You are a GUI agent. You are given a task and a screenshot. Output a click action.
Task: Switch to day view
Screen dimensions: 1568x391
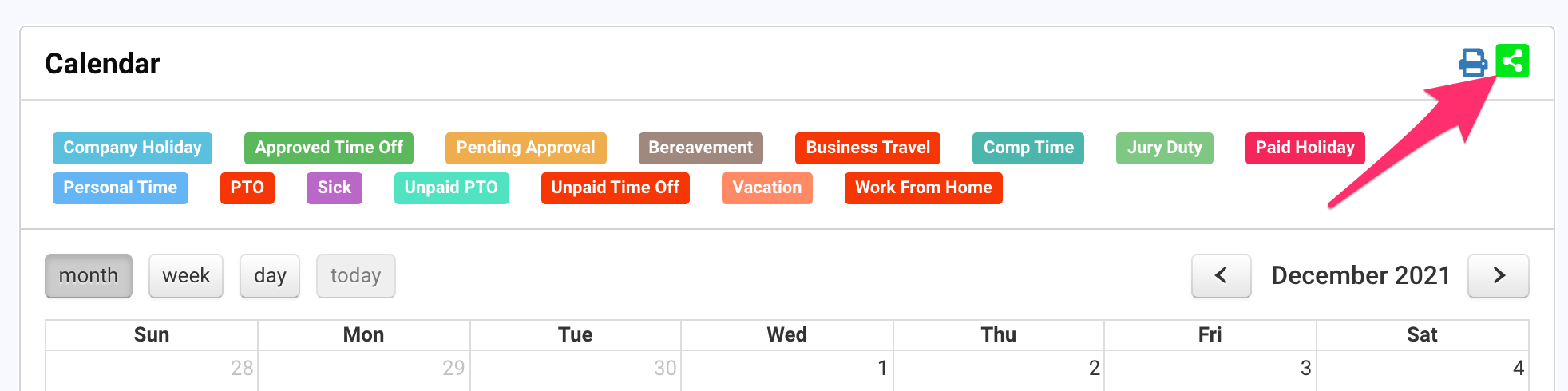[270, 276]
